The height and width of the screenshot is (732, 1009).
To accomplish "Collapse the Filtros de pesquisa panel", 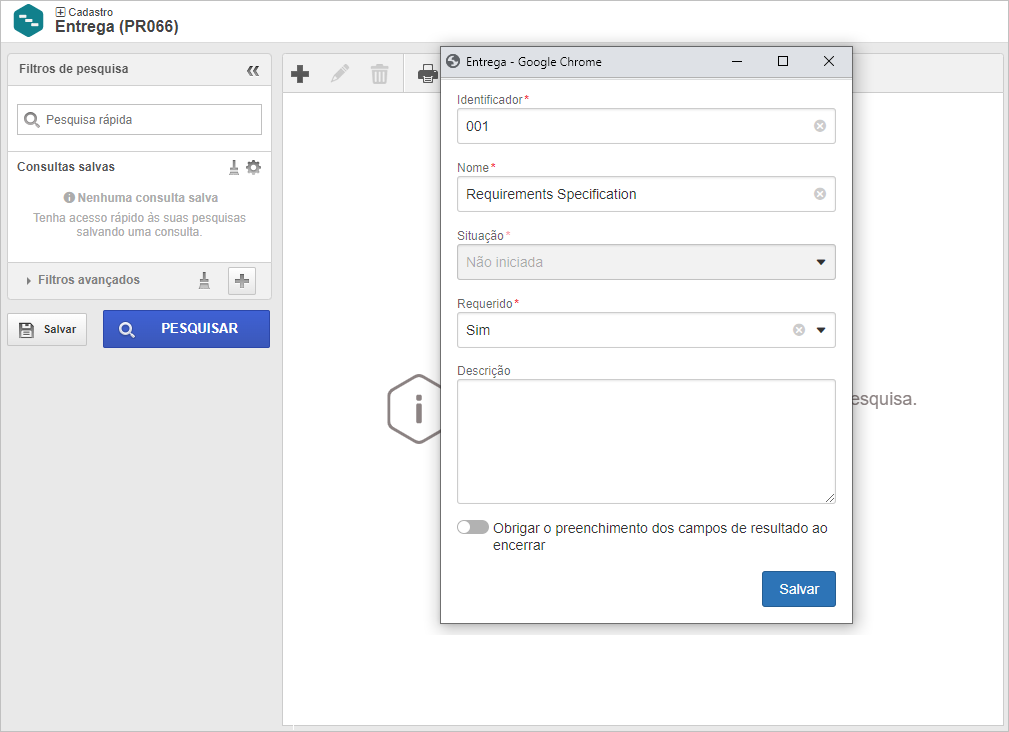I will 253,70.
